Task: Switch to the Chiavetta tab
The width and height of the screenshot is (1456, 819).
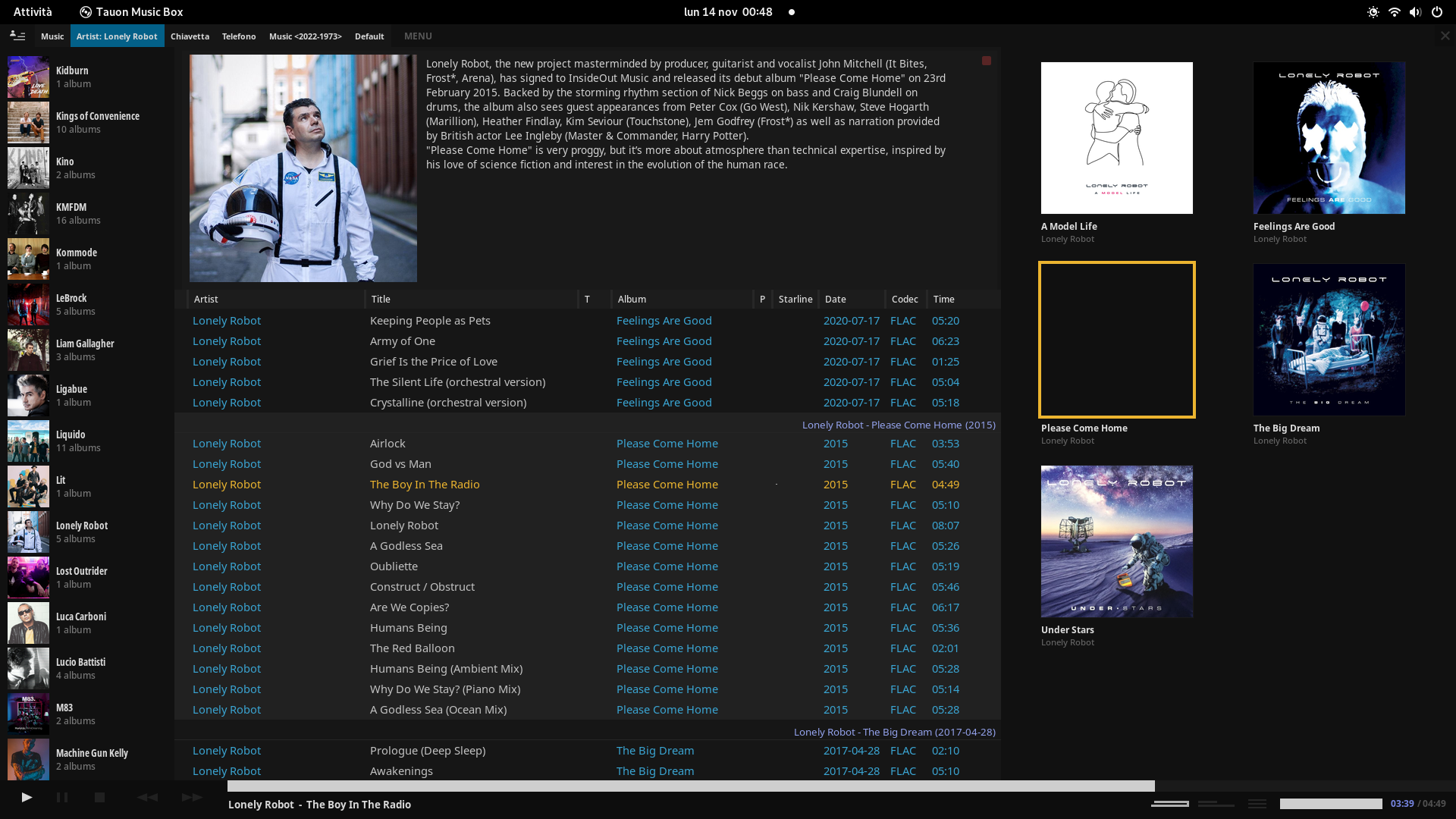Action: (x=190, y=36)
